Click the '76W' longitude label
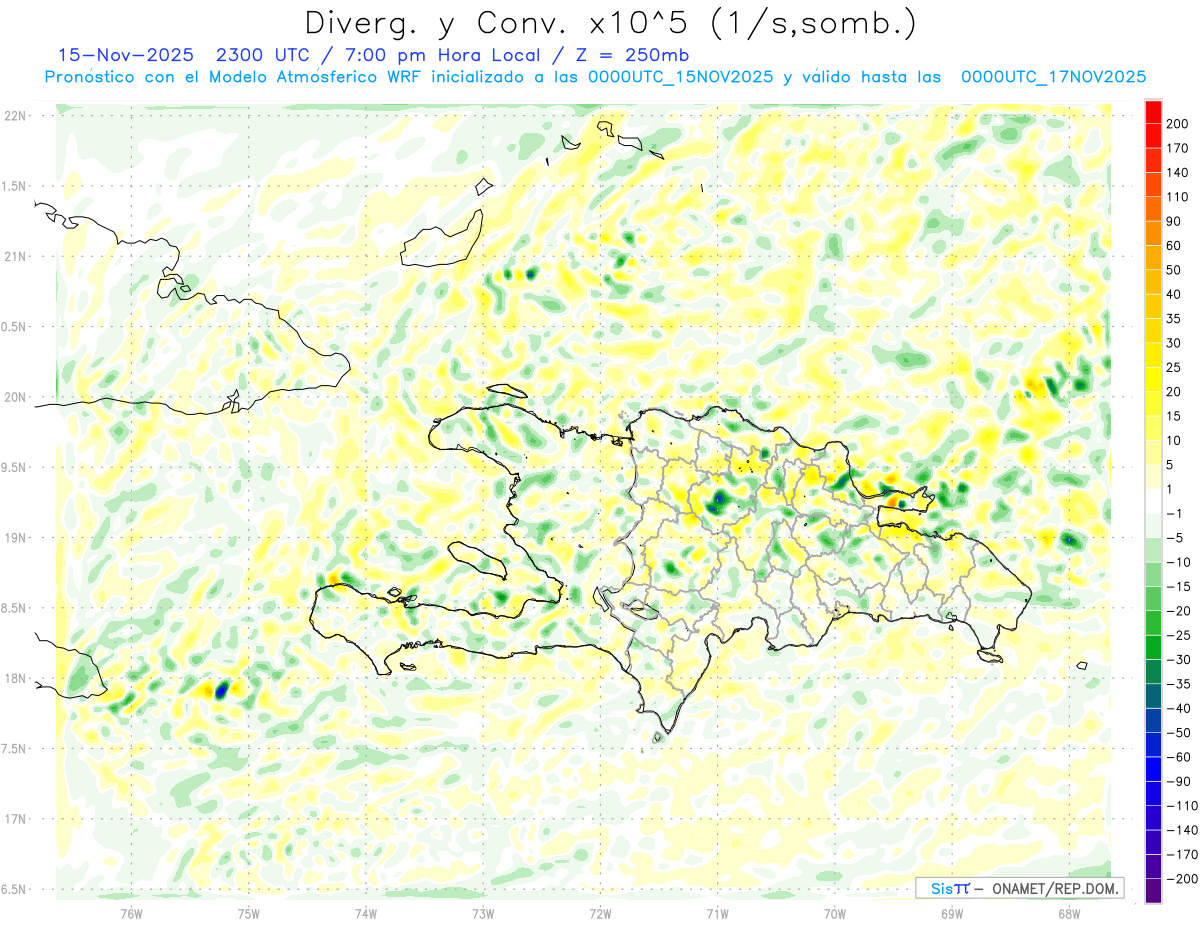Image resolution: width=1200 pixels, height=927 pixels. pyautogui.click(x=131, y=913)
